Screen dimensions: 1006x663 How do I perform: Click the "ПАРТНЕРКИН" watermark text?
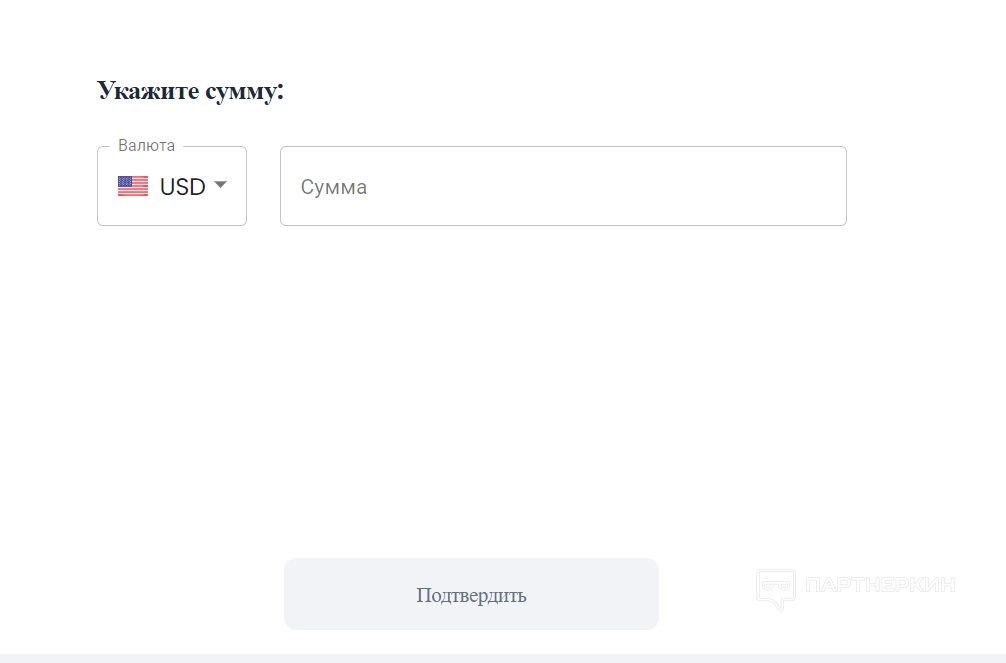click(x=880, y=585)
